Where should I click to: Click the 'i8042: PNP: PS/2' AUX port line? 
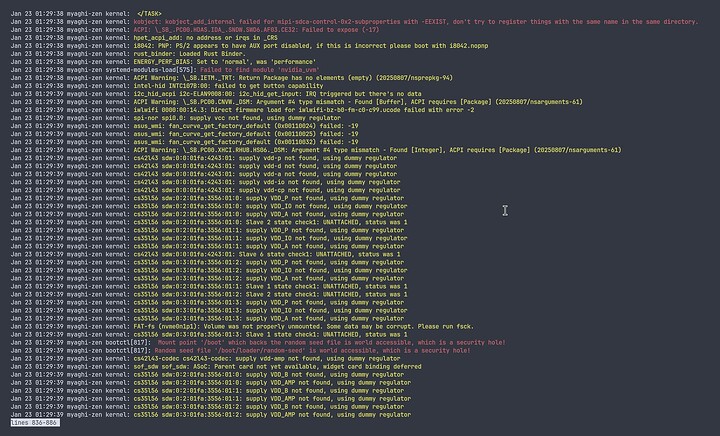tap(249, 46)
